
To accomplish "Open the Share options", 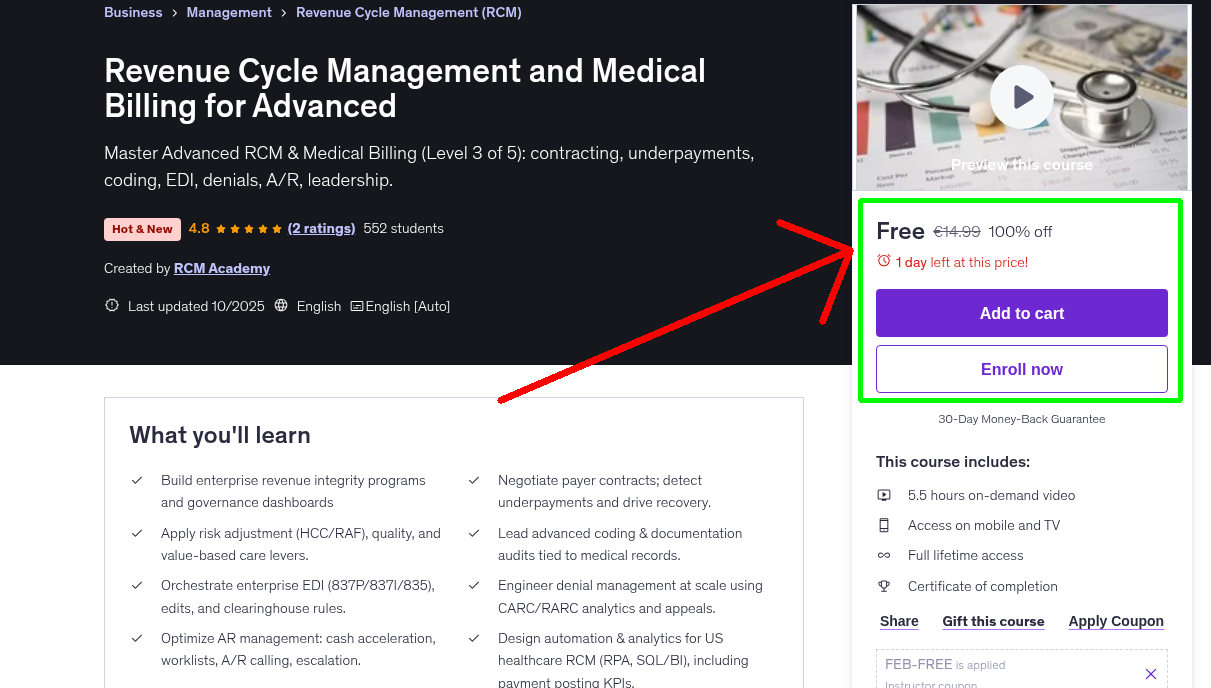I will point(898,621).
